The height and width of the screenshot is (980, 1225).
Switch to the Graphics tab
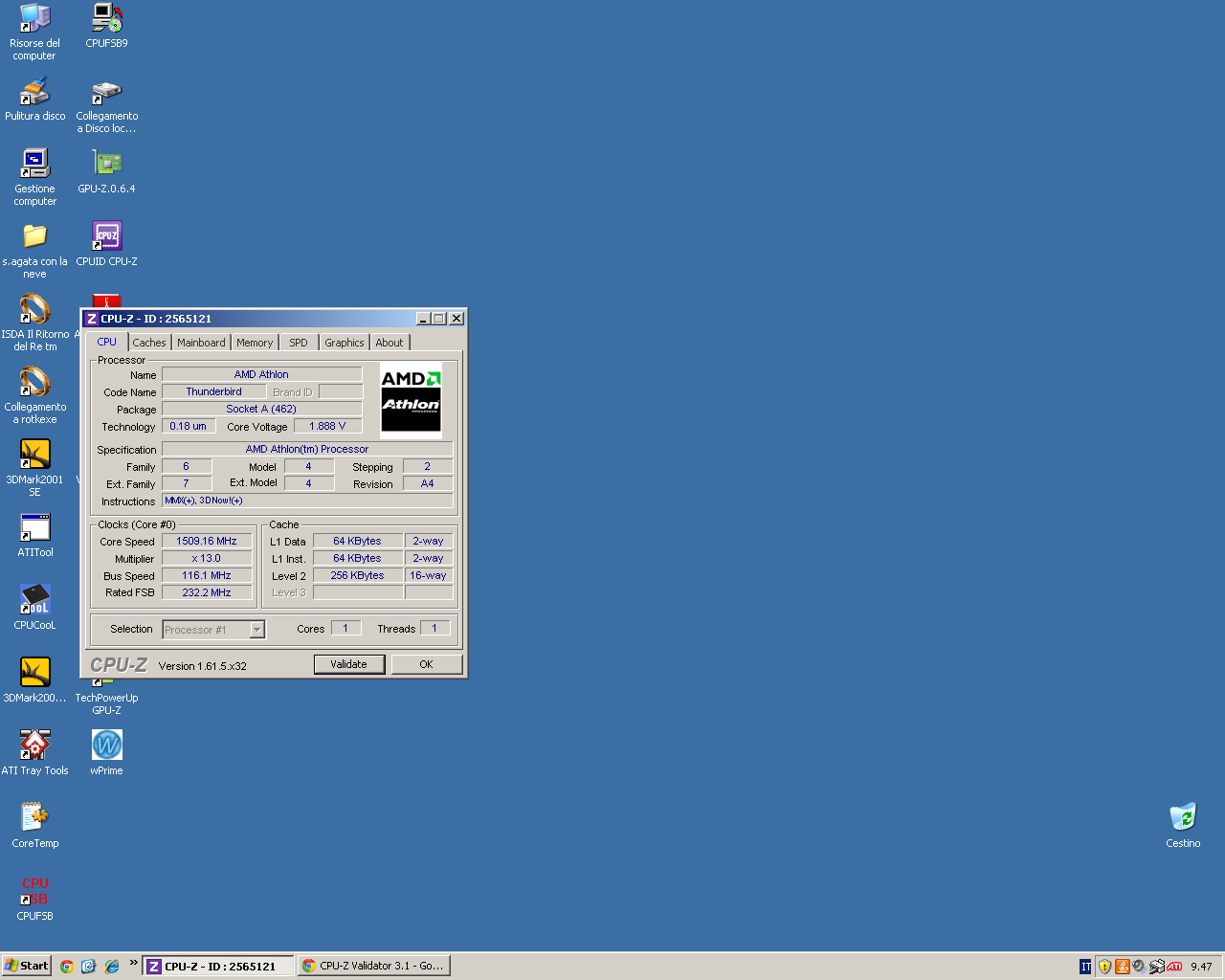pyautogui.click(x=345, y=343)
